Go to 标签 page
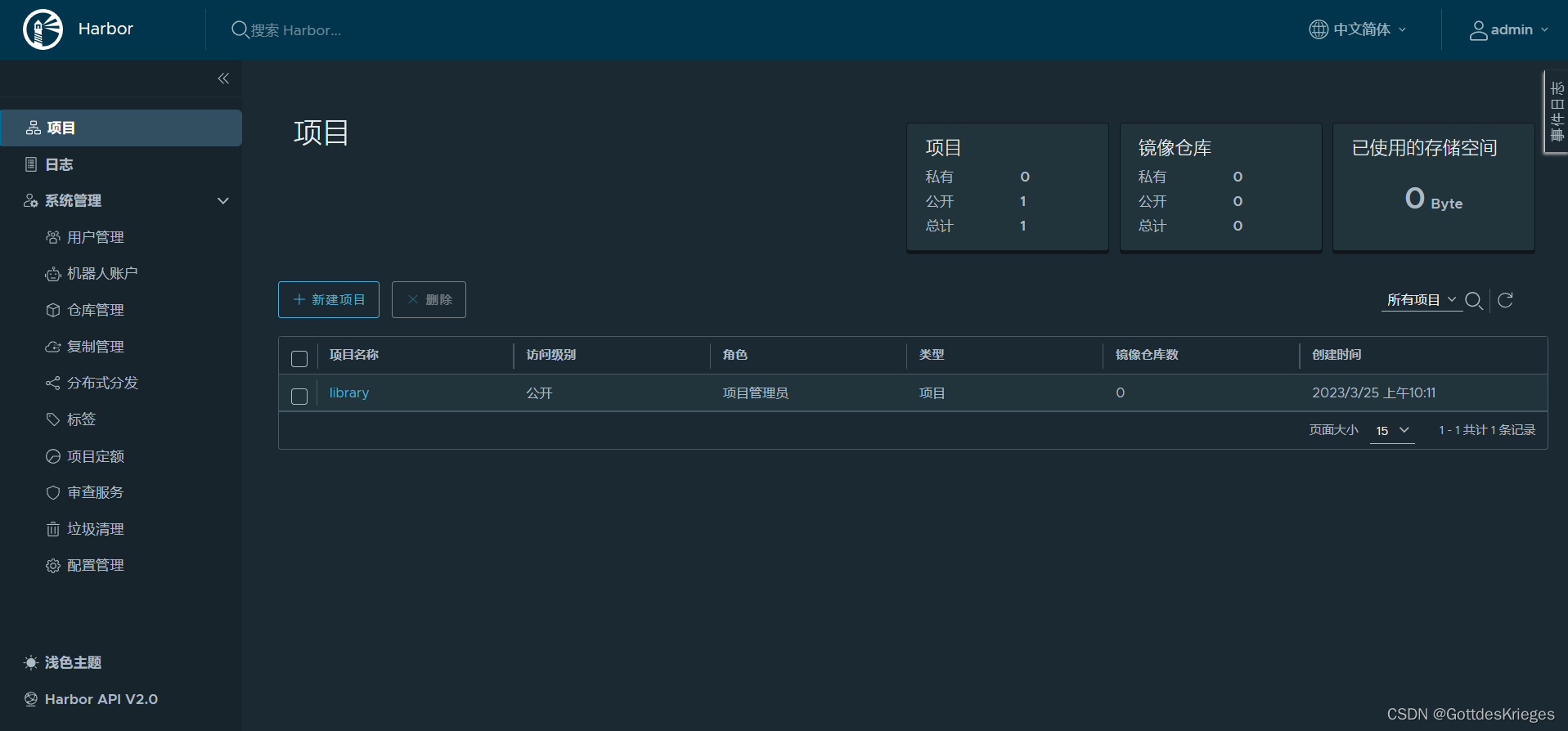 [81, 419]
